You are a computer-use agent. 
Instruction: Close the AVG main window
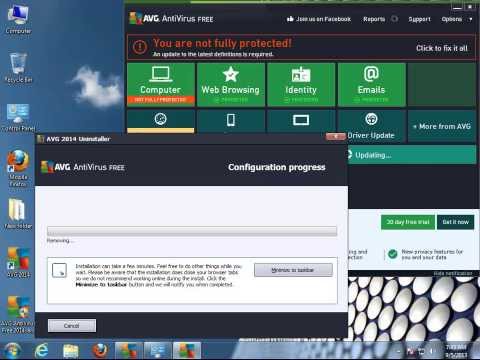[x=470, y=6]
